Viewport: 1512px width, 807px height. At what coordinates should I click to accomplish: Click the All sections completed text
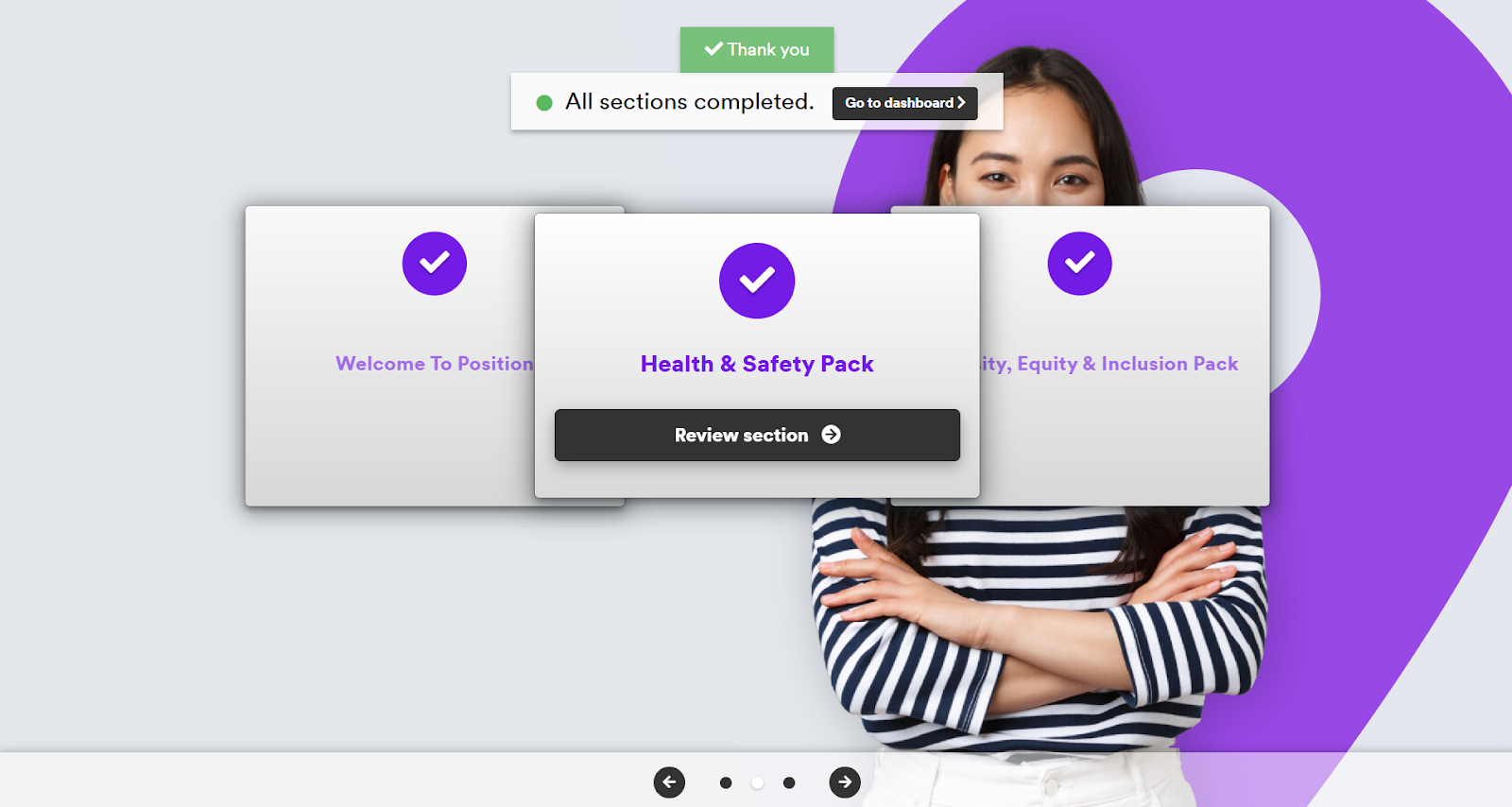(x=690, y=102)
